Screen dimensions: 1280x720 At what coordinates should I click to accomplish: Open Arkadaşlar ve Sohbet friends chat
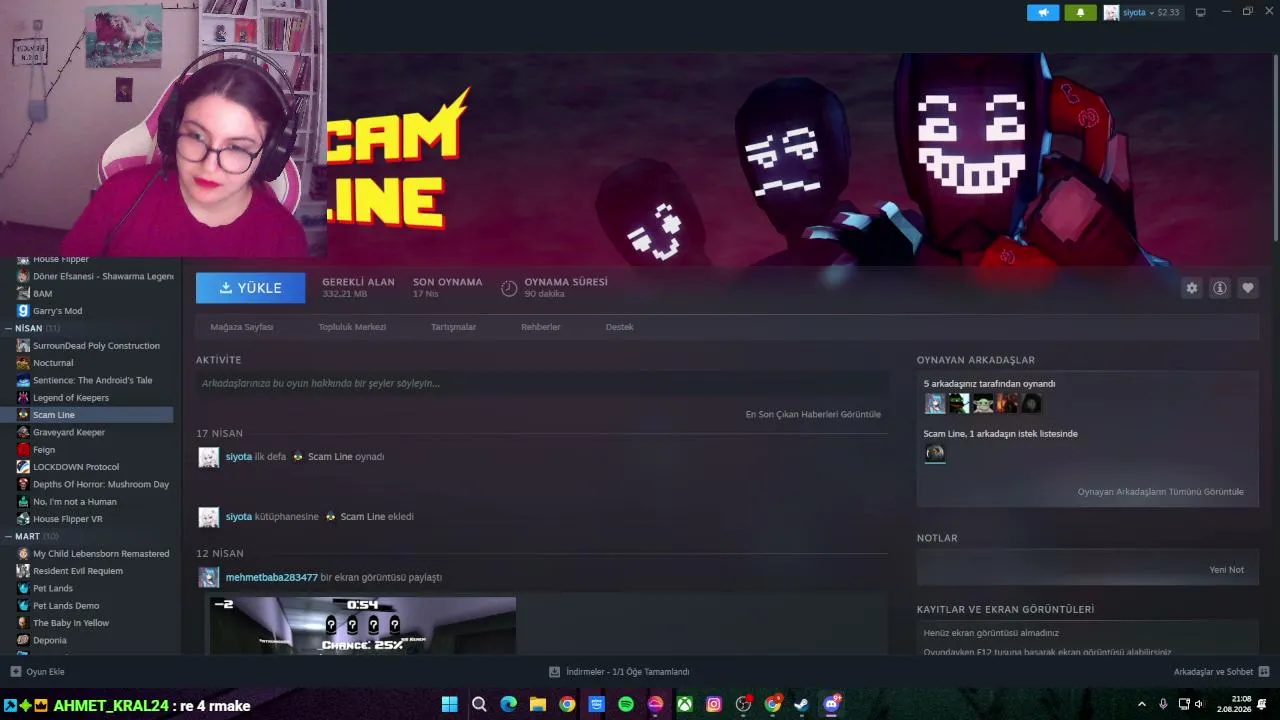(1221, 672)
